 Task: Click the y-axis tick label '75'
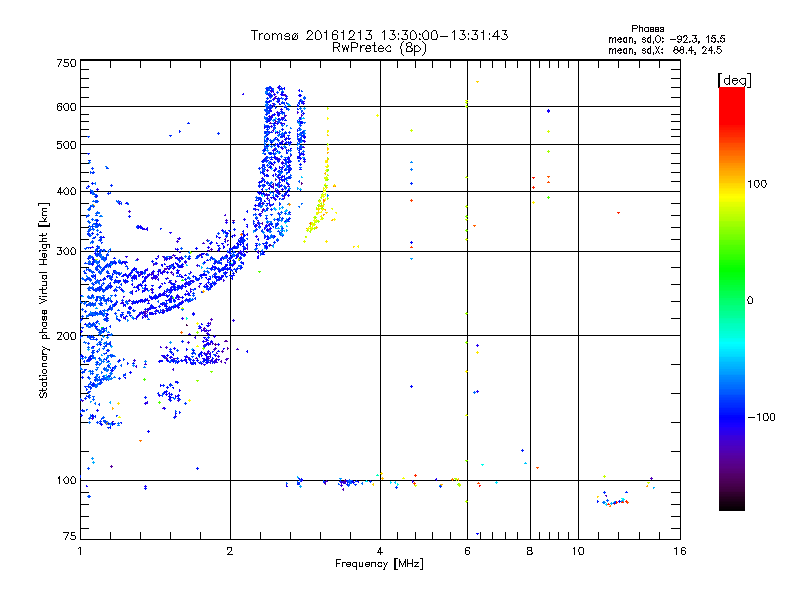[70, 536]
